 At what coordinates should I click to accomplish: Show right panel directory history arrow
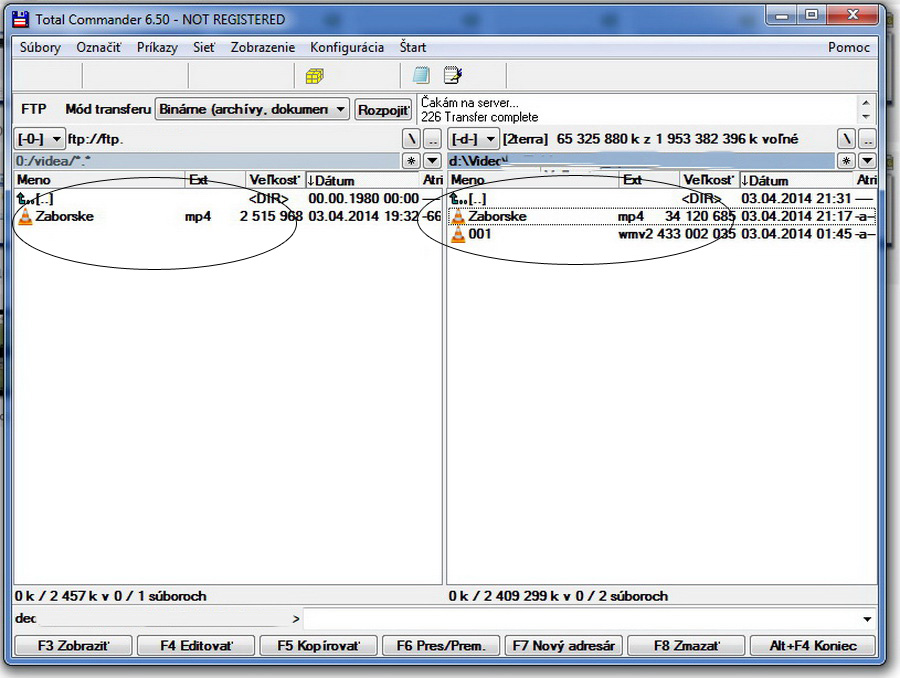point(867,161)
